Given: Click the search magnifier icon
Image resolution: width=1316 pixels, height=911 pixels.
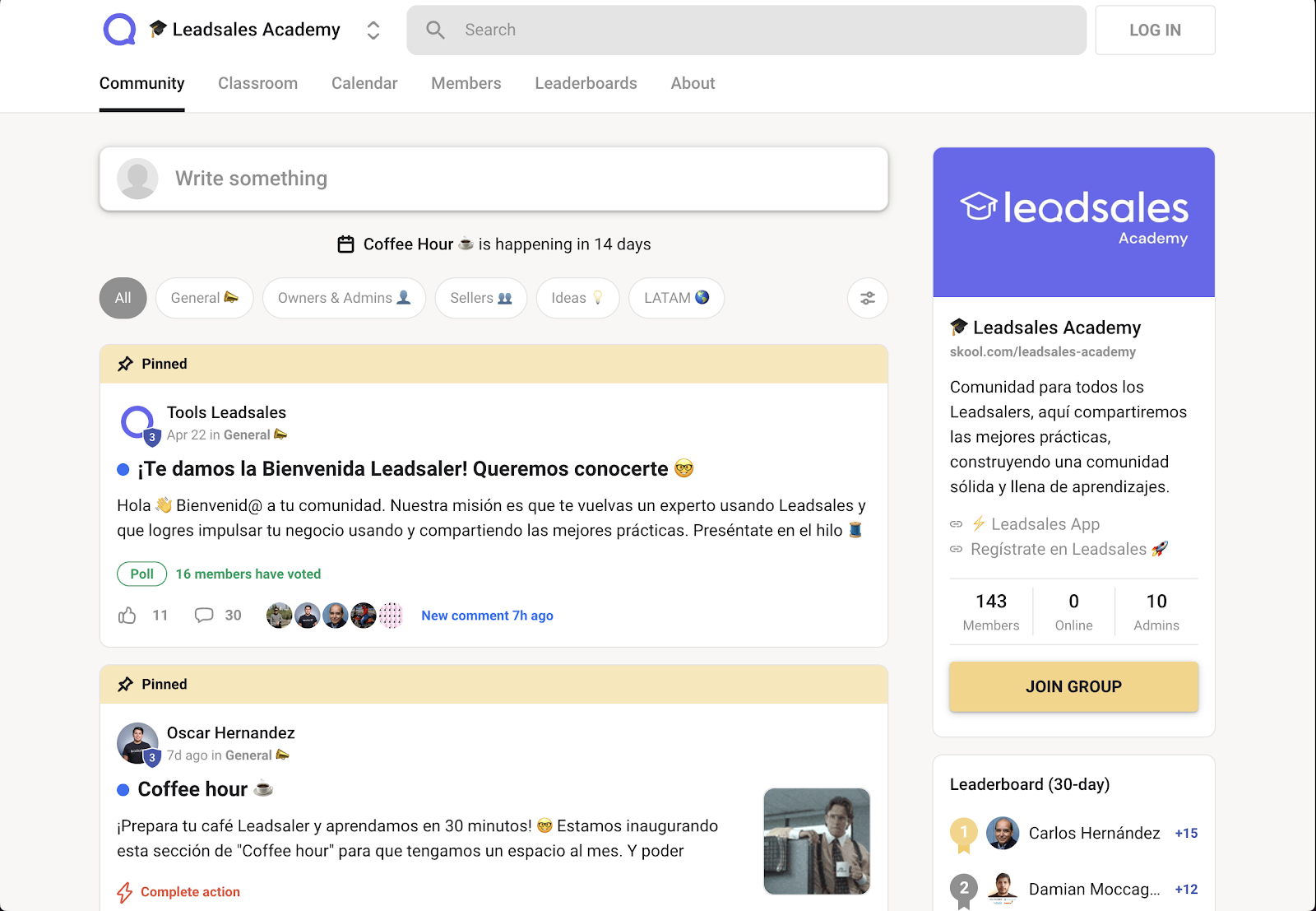Looking at the screenshot, I should [435, 30].
